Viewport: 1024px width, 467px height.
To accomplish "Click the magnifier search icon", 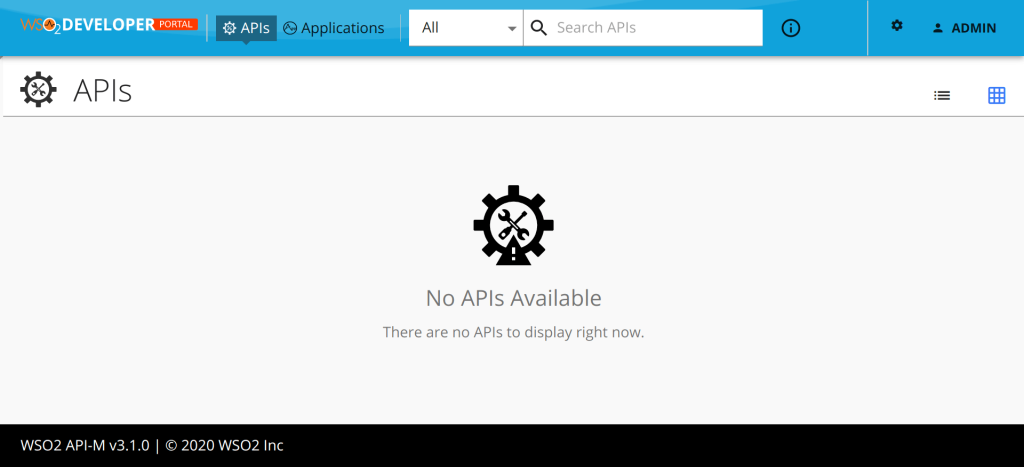I will [x=539, y=28].
